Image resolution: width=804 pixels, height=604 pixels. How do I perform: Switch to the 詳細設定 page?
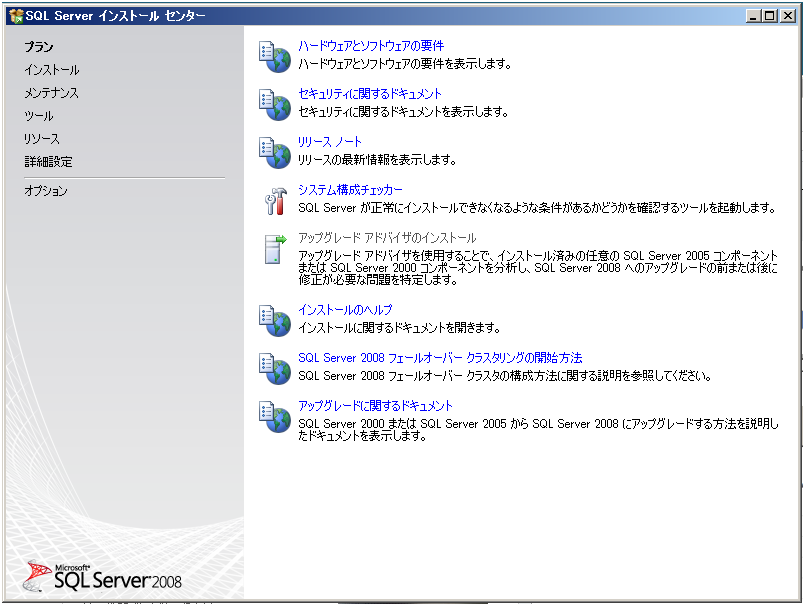pyautogui.click(x=48, y=162)
